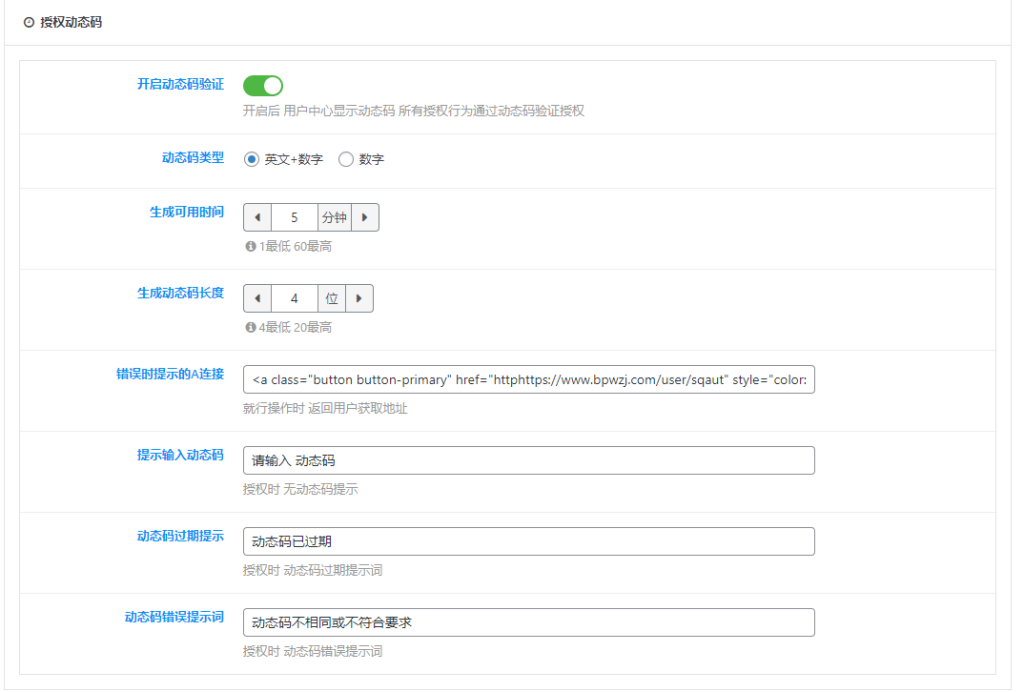Image resolution: width=1024 pixels, height=692 pixels.
Task: Click the 分钟 unit label in the stepper
Action: (333, 217)
